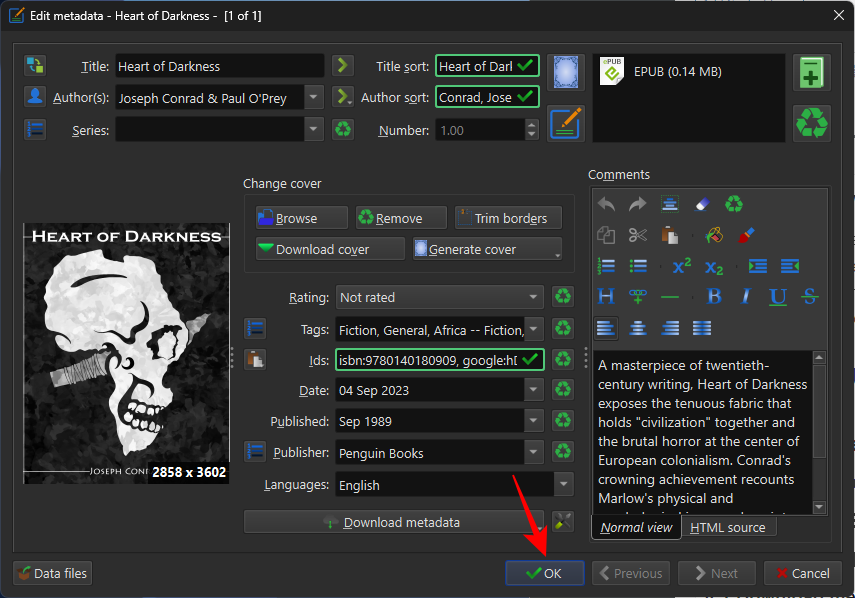Decrease the text indentation
This screenshot has height=598, width=855.
pyautogui.click(x=790, y=266)
